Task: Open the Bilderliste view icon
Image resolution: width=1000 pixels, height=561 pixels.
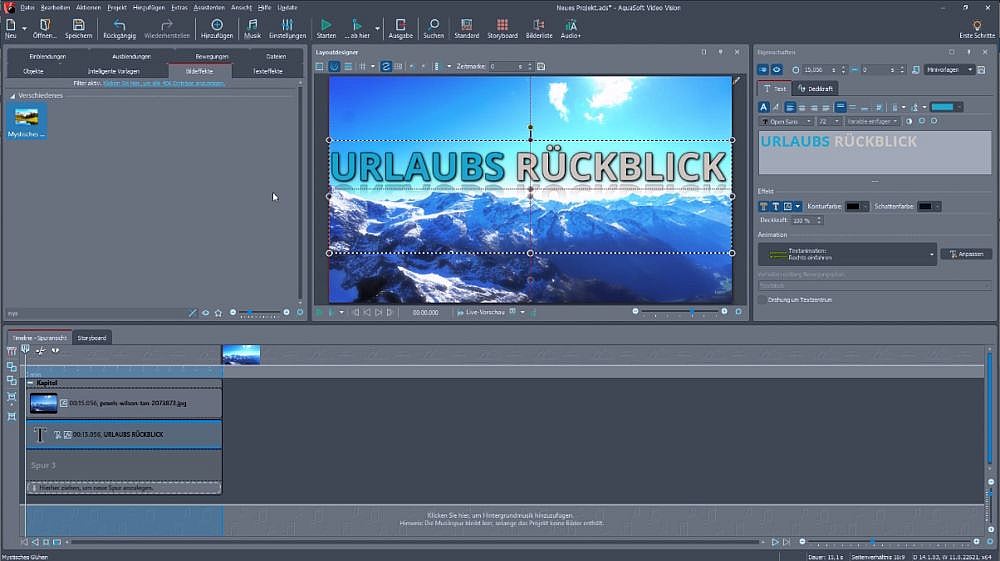Action: click(x=539, y=24)
